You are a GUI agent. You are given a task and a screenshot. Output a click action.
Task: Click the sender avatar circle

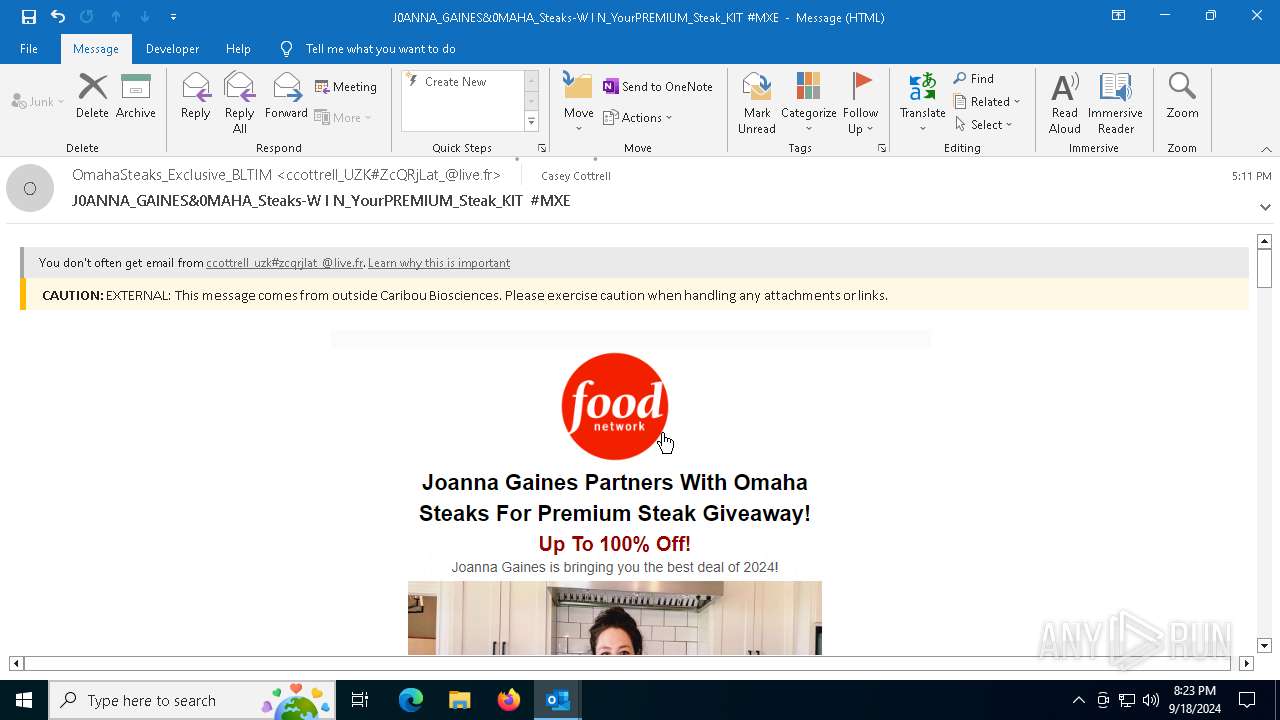pos(30,188)
